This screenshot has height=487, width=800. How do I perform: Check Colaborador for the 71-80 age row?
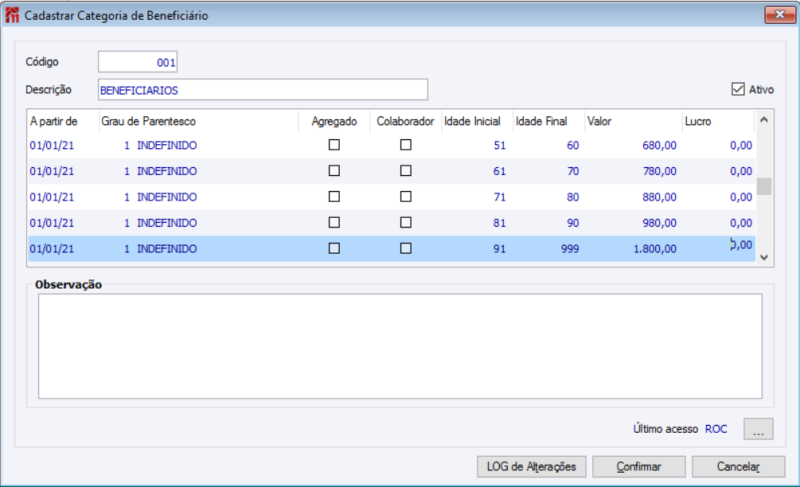(x=406, y=196)
